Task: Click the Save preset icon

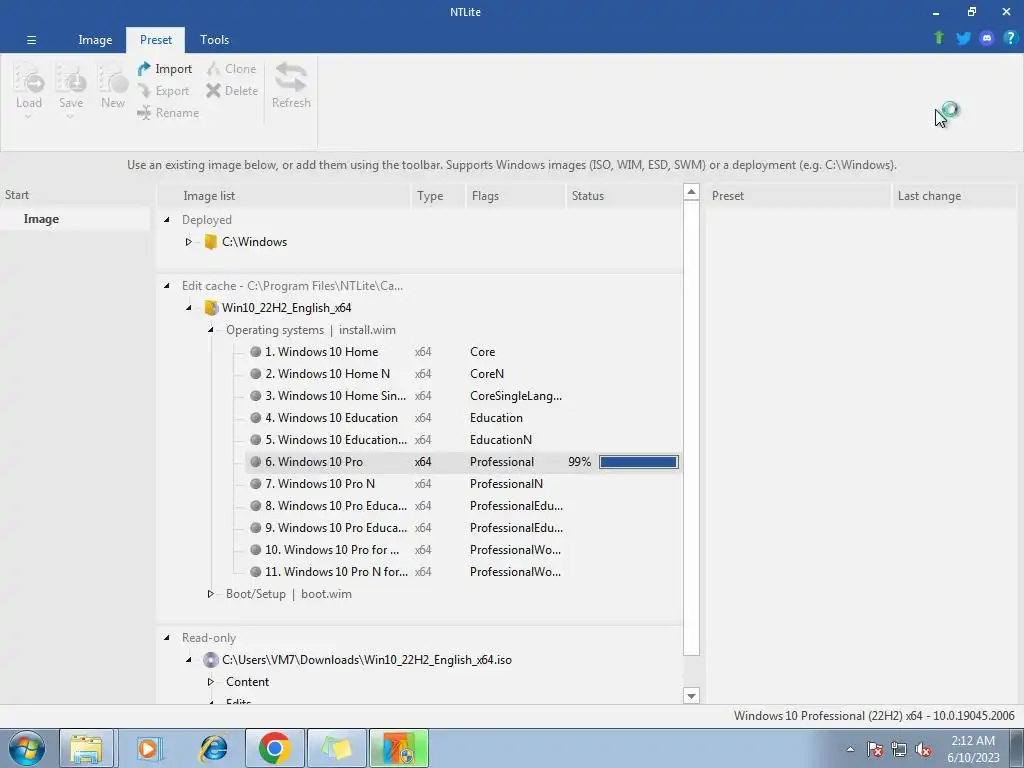Action: 71,79
